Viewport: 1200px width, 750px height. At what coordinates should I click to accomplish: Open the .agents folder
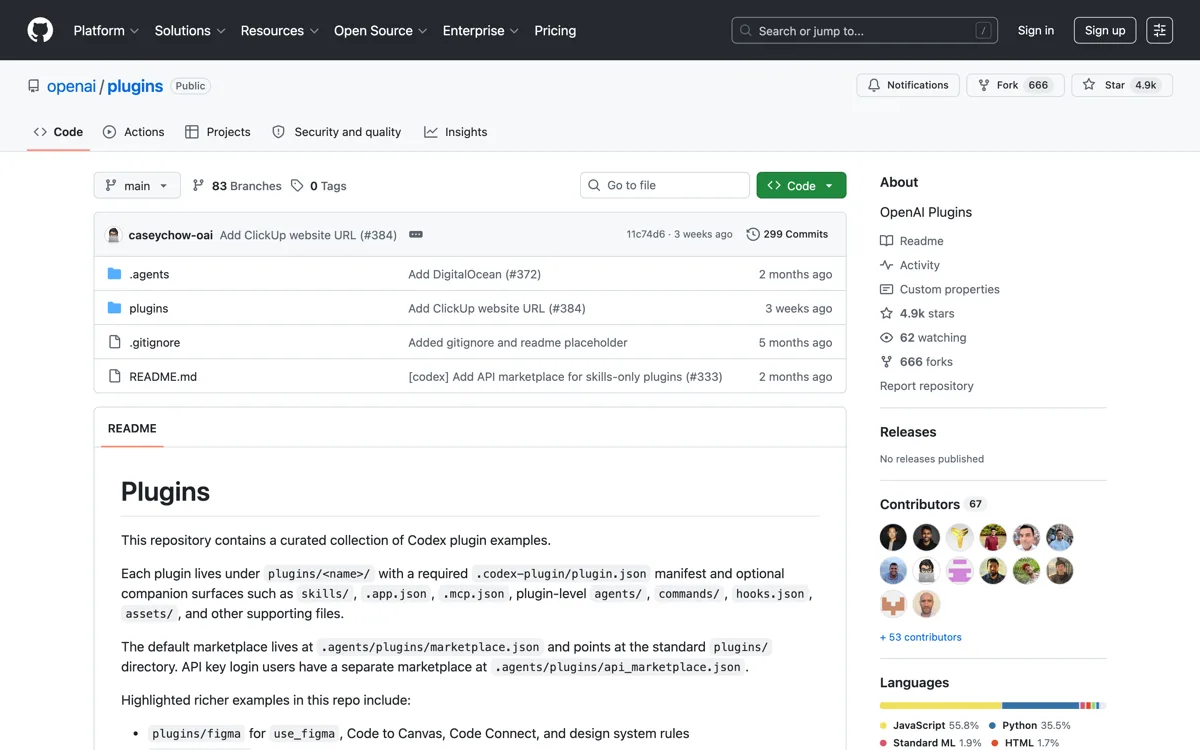(x=149, y=274)
